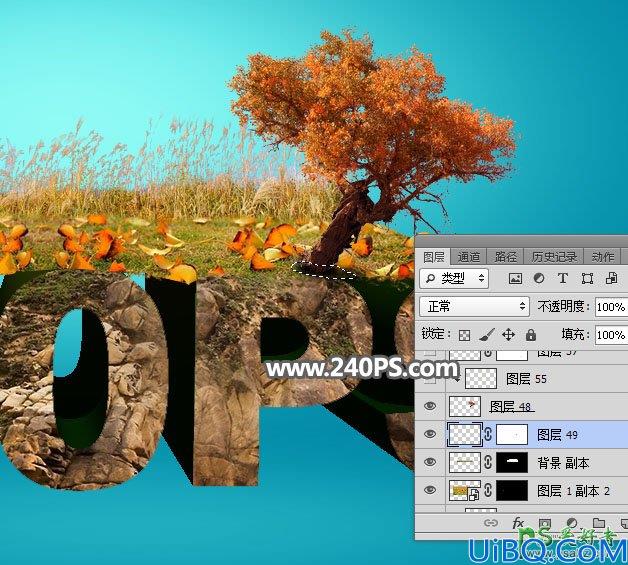Open the 正常 blend mode dropdown
Image resolution: width=628 pixels, height=565 pixels.
475,307
